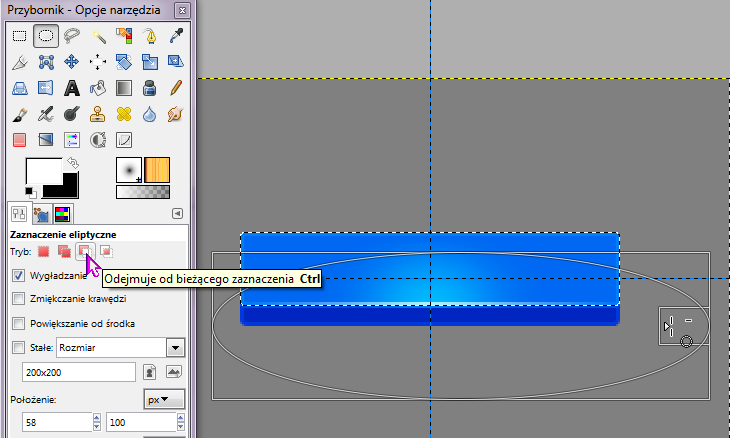The width and height of the screenshot is (730, 438).
Task: Enable Powiększanie od środka option
Action: click(x=18, y=323)
